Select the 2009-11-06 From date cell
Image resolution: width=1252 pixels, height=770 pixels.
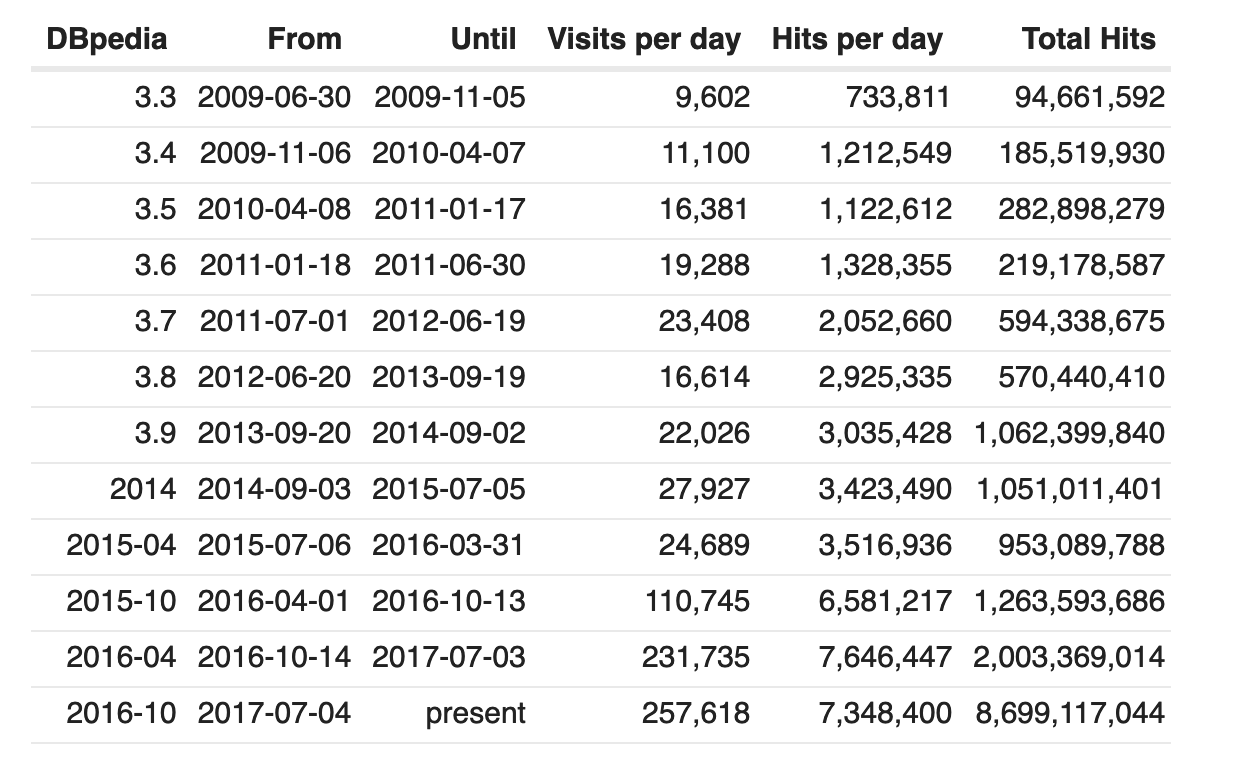[x=275, y=153]
